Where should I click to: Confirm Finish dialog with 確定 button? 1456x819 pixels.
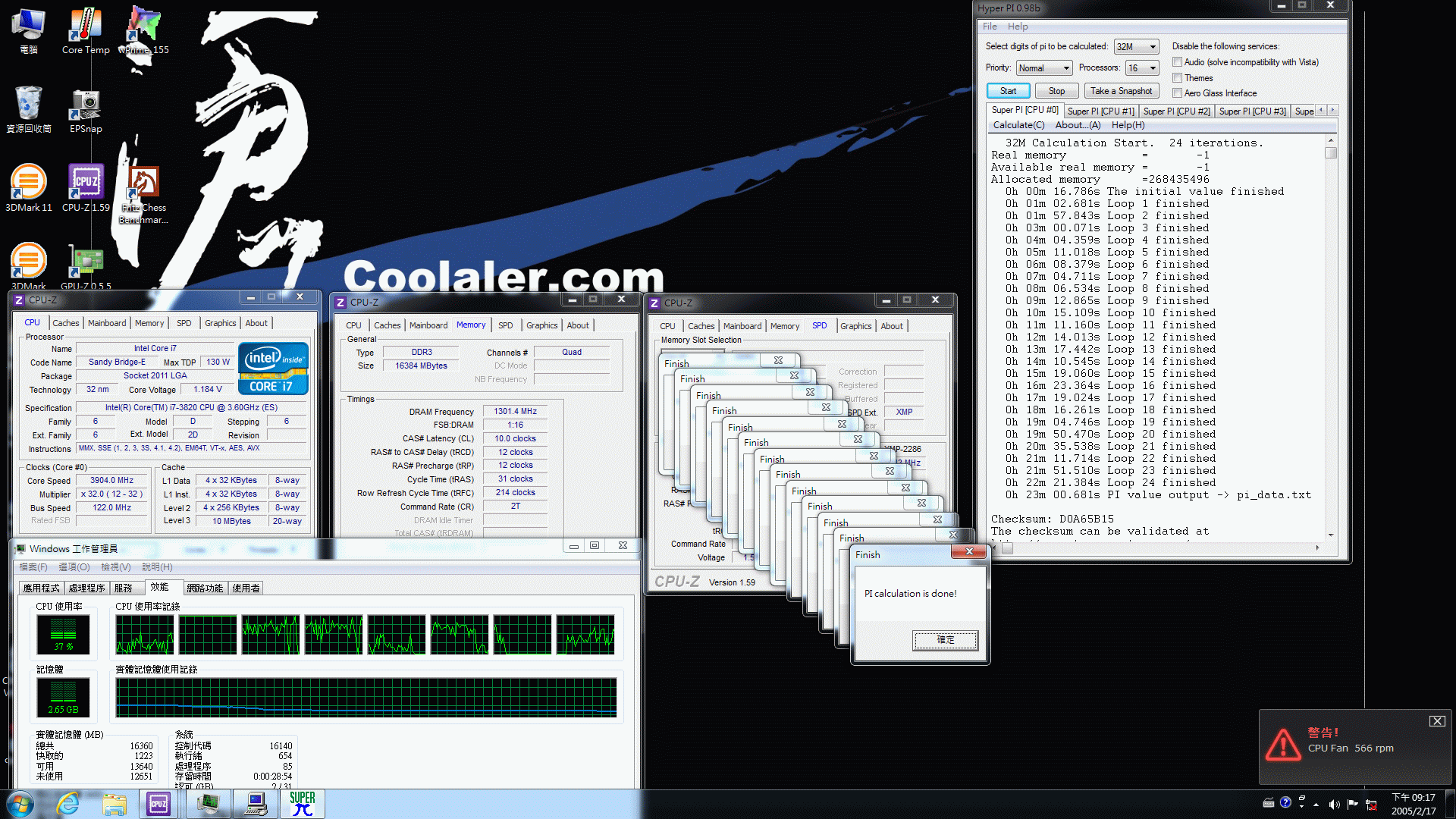pos(945,640)
